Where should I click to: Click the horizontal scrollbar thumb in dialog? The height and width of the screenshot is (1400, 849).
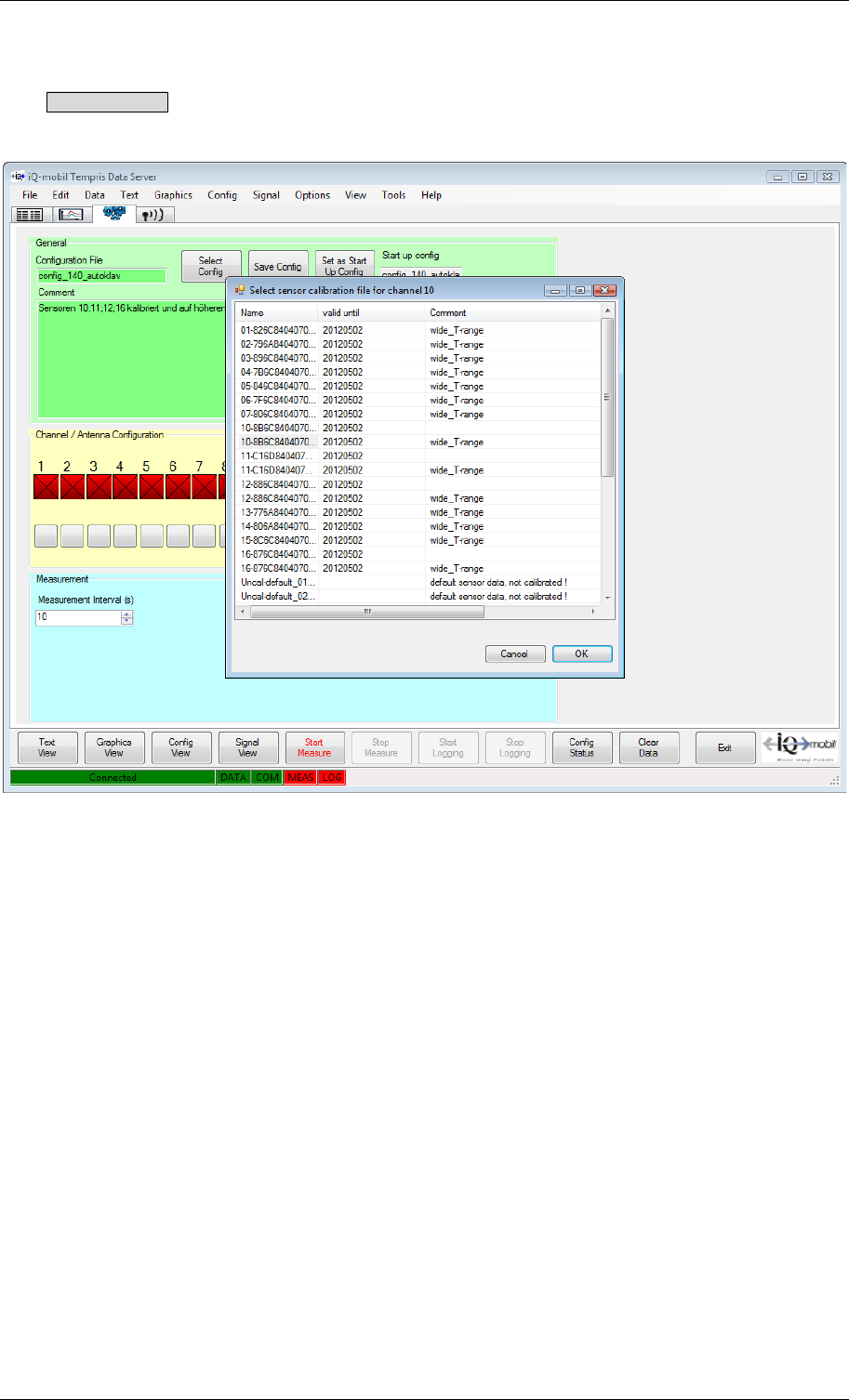pyautogui.click(x=367, y=612)
